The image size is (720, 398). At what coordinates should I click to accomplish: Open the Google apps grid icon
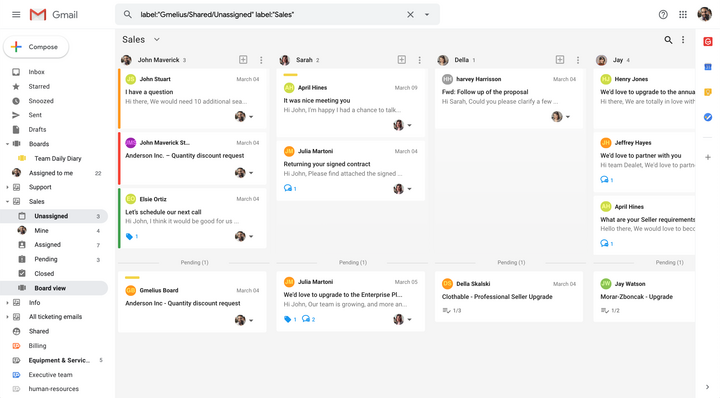point(683,15)
